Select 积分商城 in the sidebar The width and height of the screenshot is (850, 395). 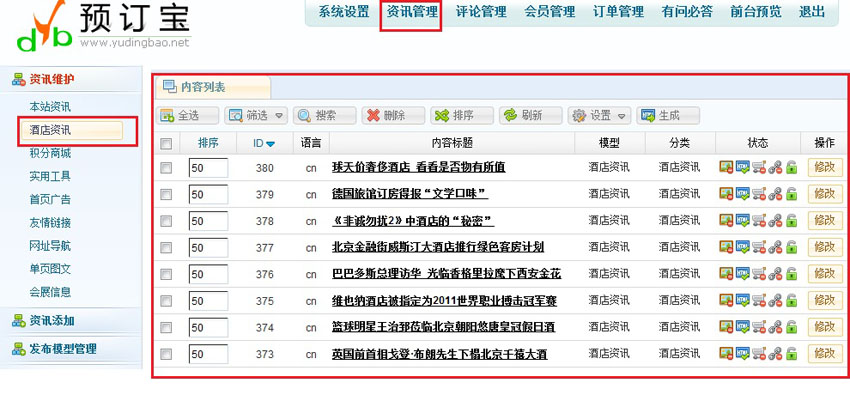coord(50,153)
